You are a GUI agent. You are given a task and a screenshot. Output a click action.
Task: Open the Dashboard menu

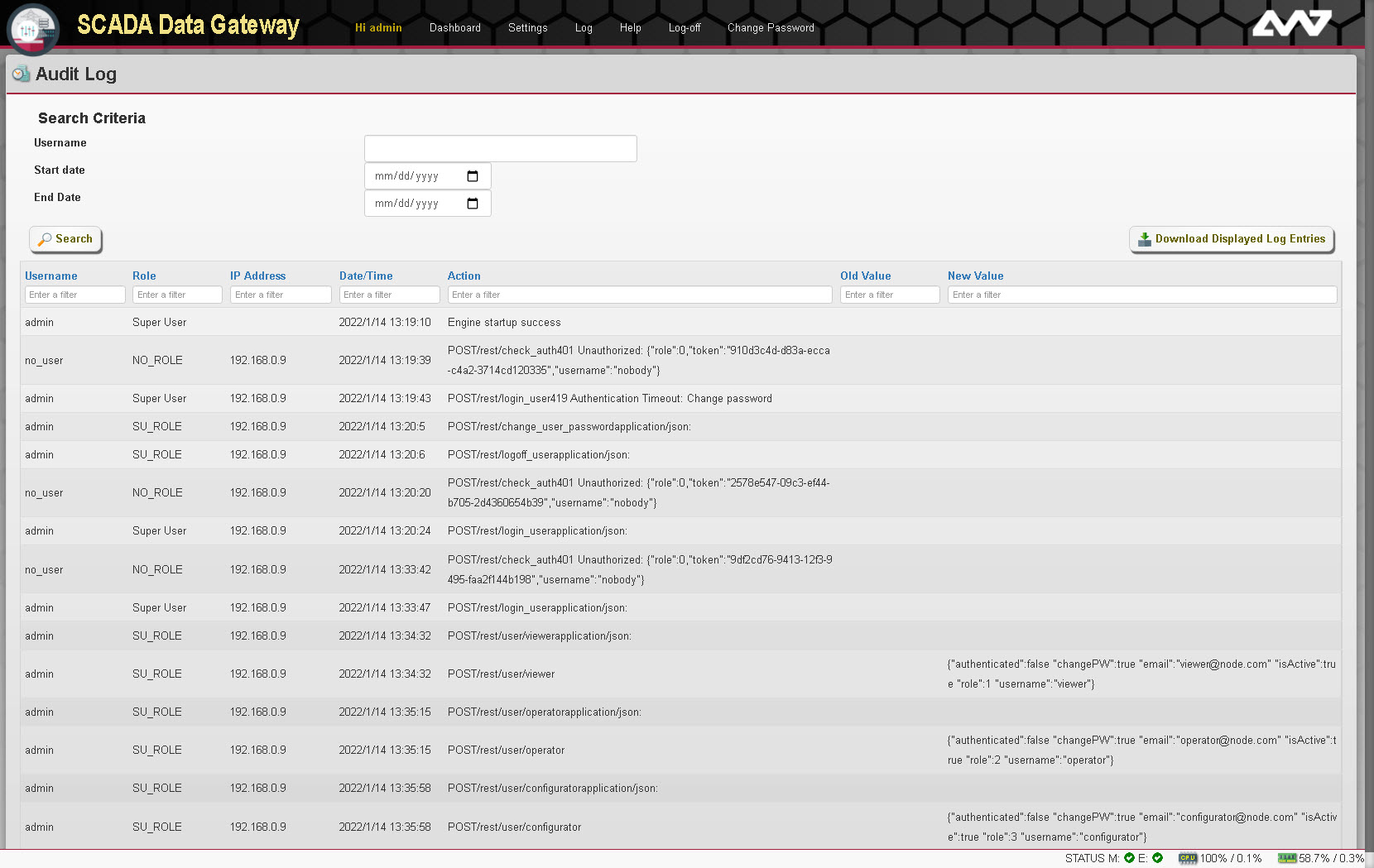point(454,28)
